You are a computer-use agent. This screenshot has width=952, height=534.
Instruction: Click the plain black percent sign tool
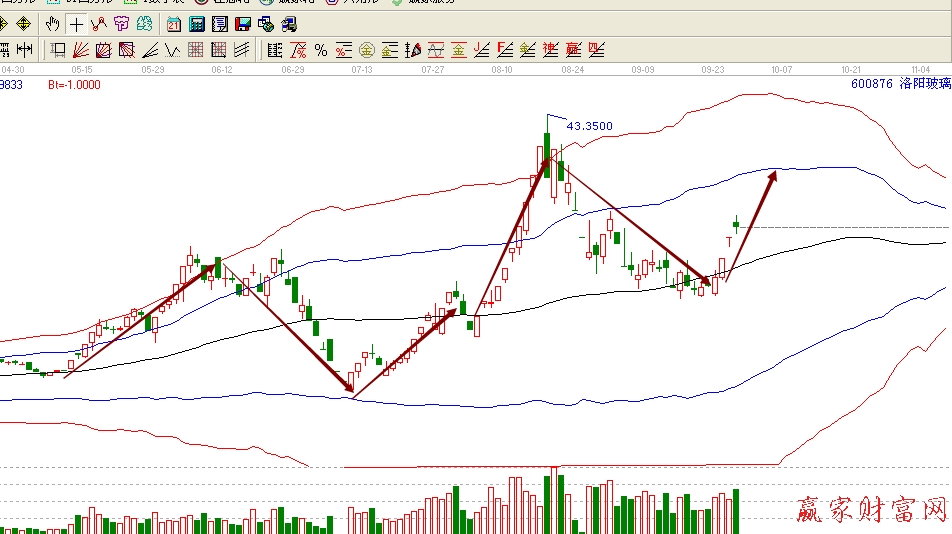coord(320,49)
